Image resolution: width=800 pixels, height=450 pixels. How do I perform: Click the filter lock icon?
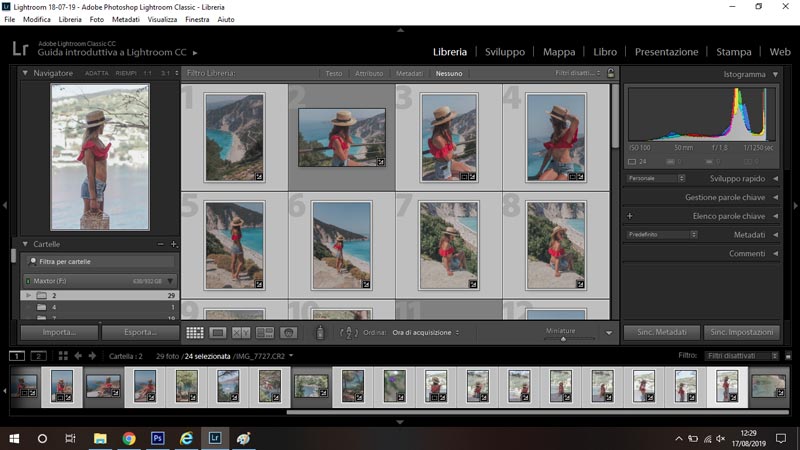pos(611,73)
